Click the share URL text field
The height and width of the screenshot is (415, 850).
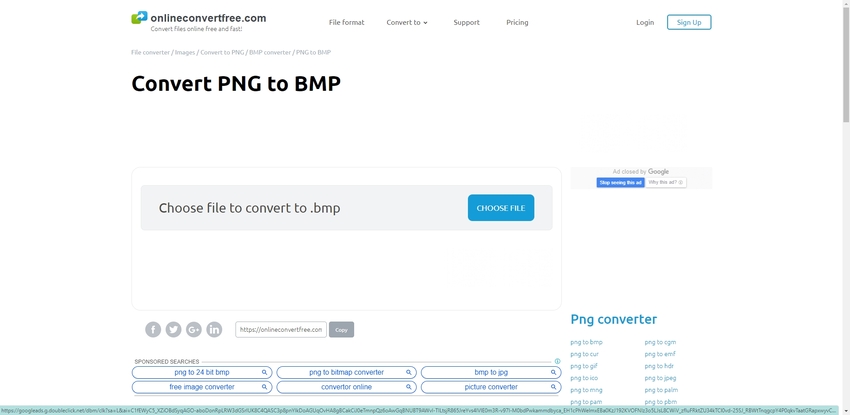click(x=281, y=329)
